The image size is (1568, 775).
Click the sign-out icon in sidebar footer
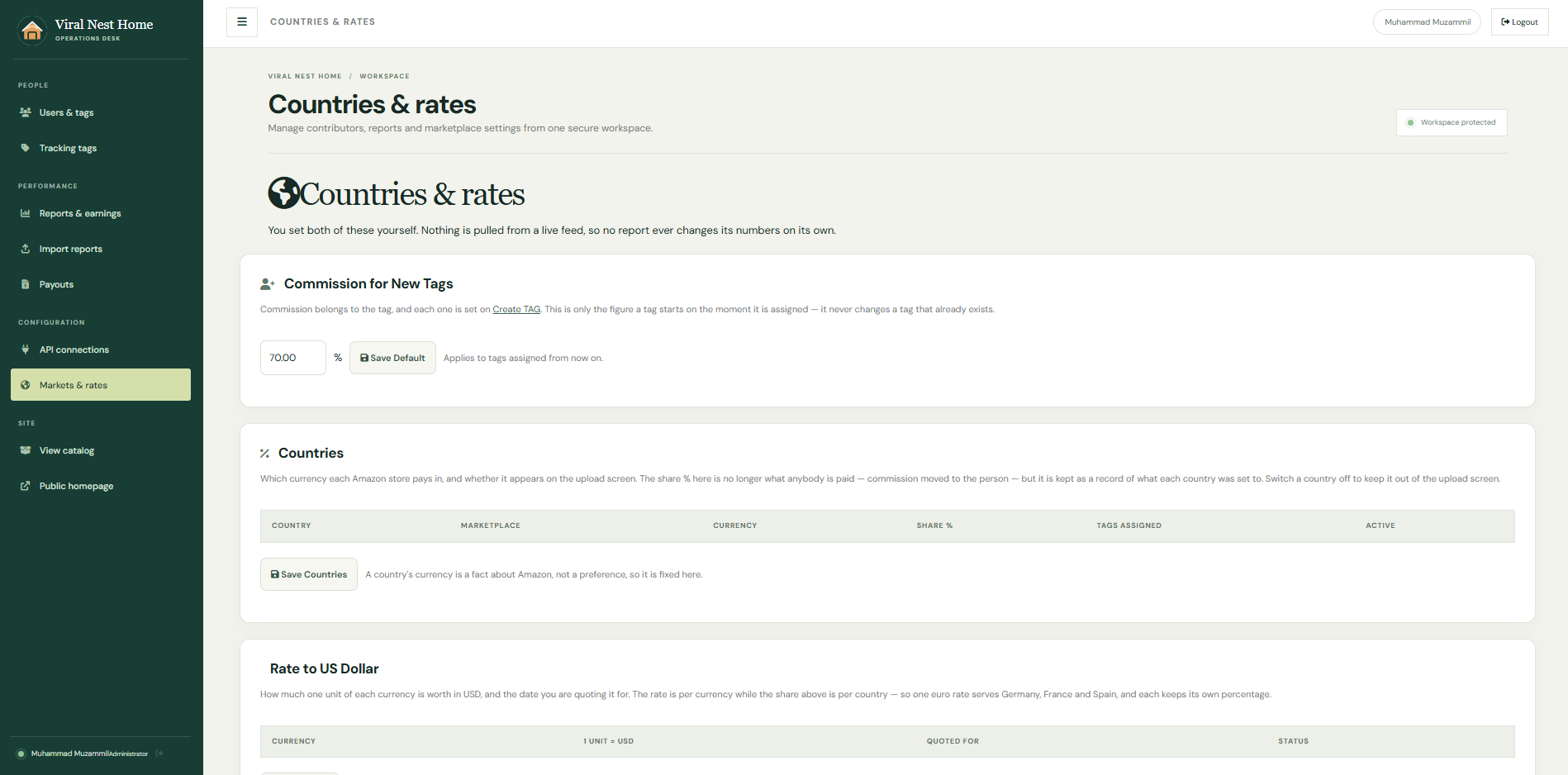(x=159, y=754)
